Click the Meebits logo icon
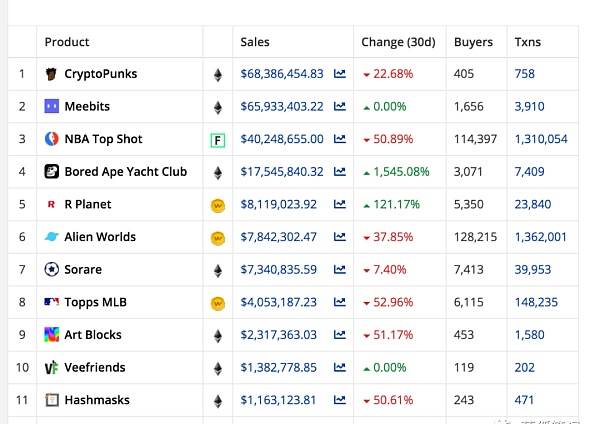This screenshot has height=424, width=600. pyautogui.click(x=51, y=106)
